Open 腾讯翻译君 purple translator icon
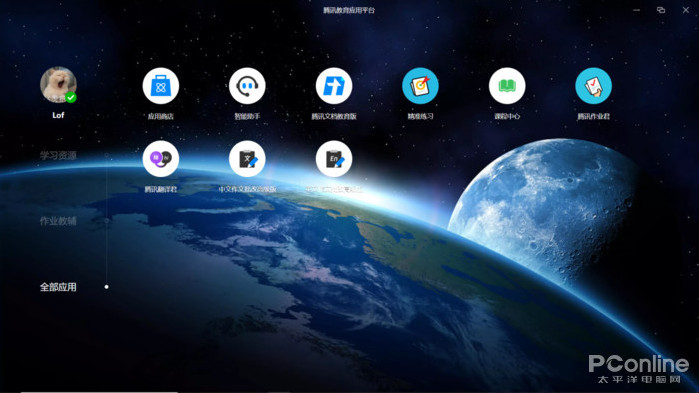The image size is (699, 393). point(160,159)
